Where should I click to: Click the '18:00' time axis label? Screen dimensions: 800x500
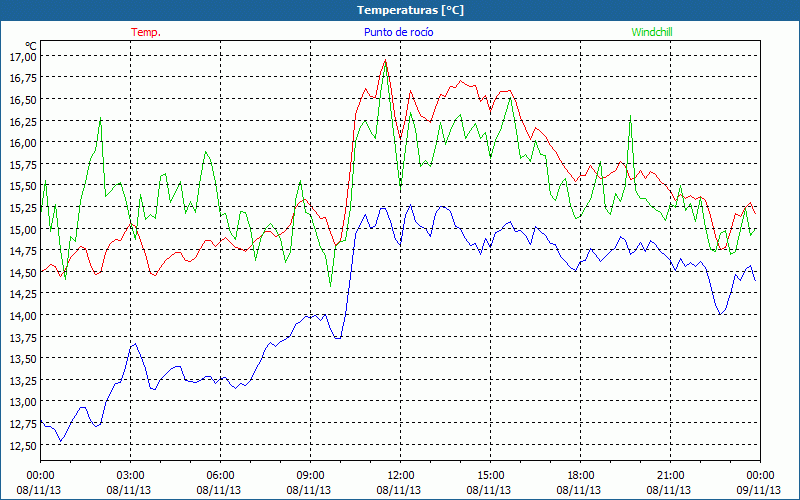(x=581, y=476)
